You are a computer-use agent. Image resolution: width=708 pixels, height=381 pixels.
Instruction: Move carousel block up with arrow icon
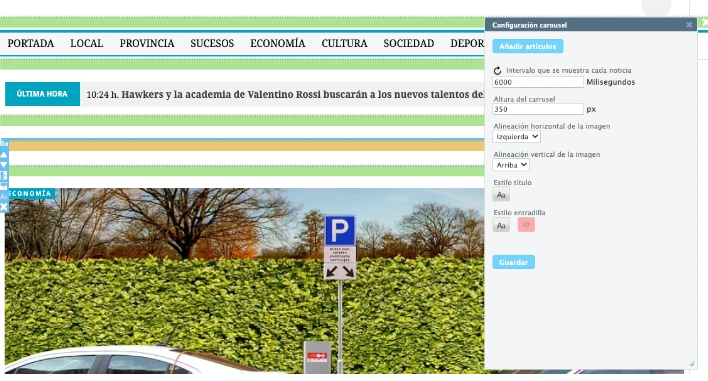pyautogui.click(x=4, y=154)
